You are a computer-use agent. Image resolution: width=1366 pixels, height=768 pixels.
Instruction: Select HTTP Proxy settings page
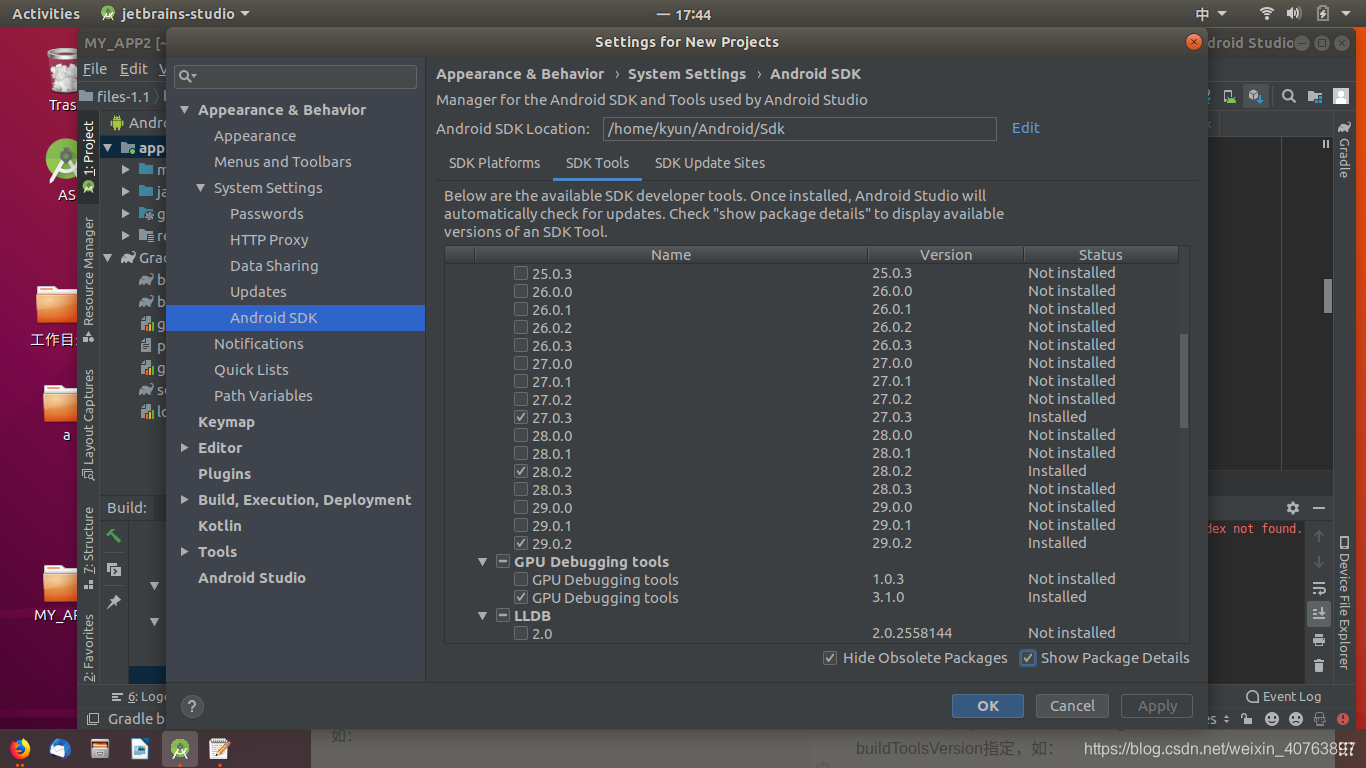[269, 240]
